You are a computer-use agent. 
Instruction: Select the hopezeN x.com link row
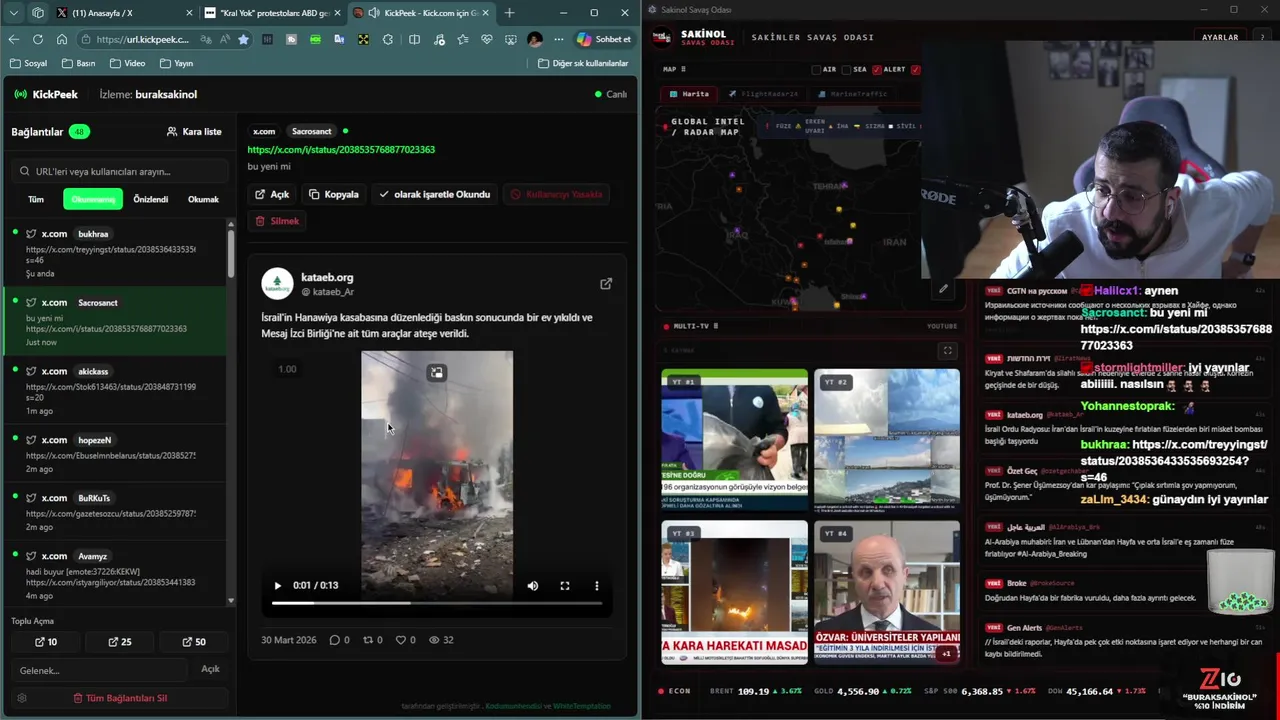pyautogui.click(x=114, y=454)
